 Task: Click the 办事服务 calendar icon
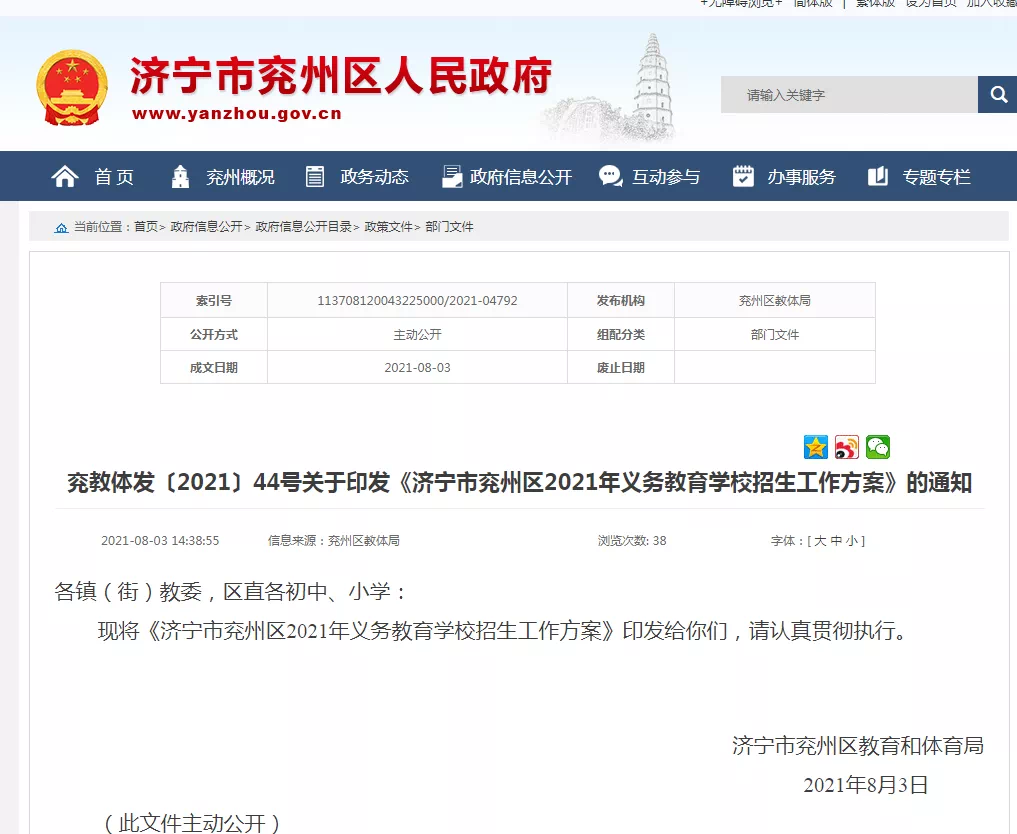click(743, 177)
